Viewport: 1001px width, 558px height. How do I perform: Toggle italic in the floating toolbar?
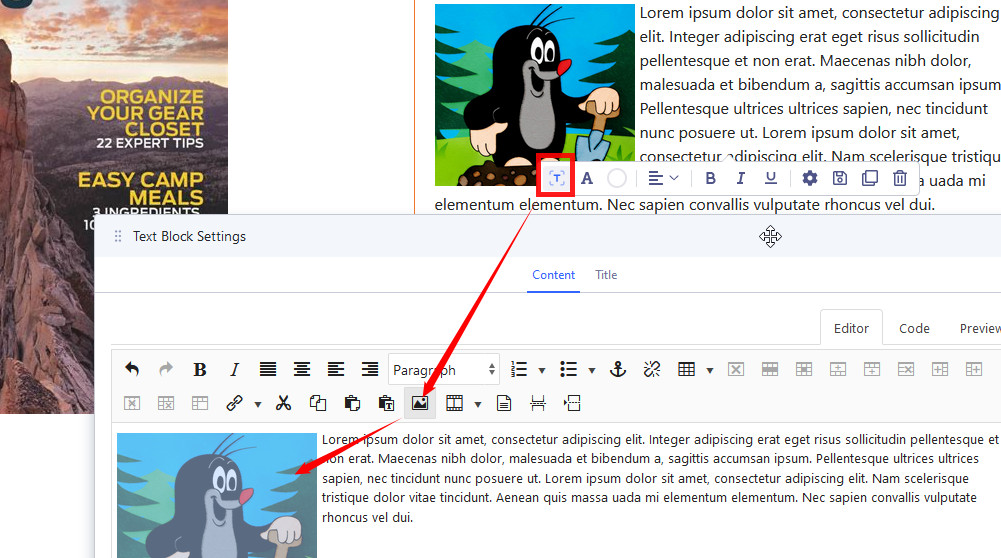[740, 178]
